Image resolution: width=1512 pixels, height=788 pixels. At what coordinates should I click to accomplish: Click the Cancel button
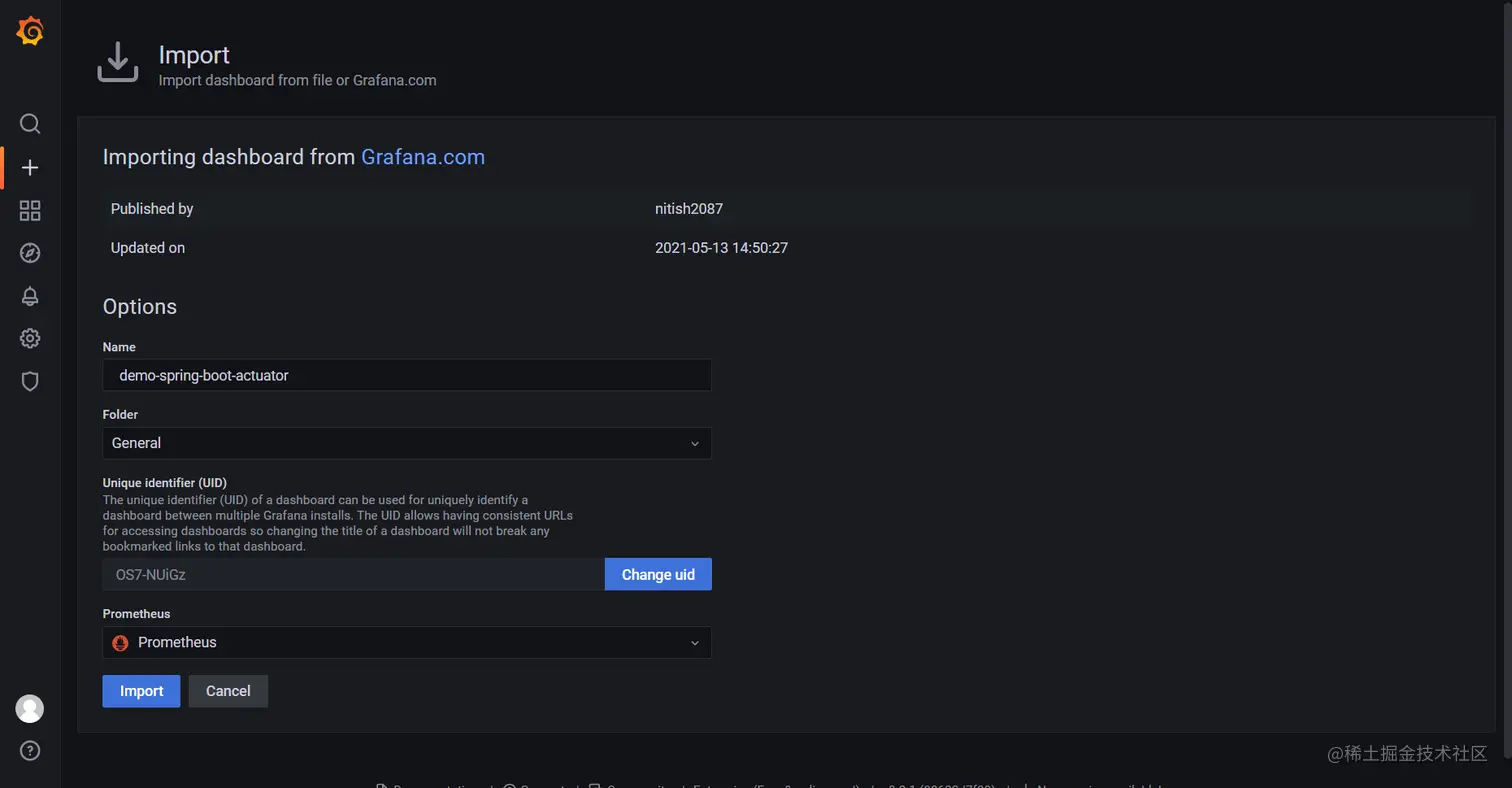click(228, 691)
